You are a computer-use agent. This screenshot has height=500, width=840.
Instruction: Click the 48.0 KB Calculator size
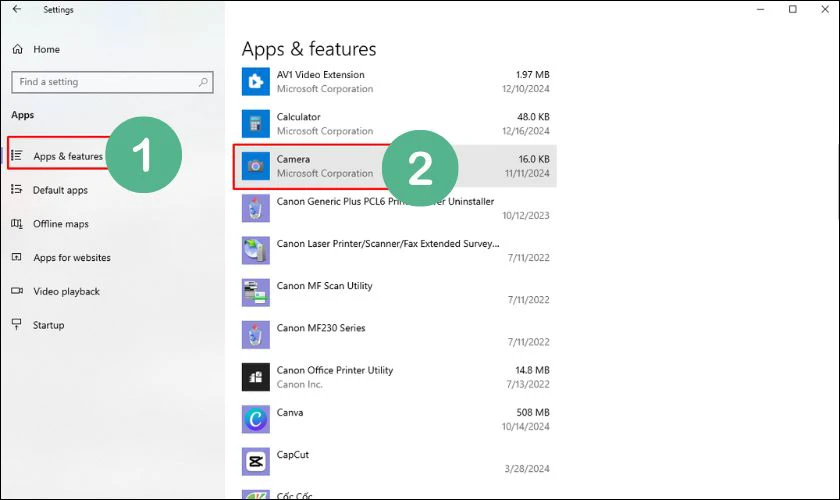pos(533,117)
